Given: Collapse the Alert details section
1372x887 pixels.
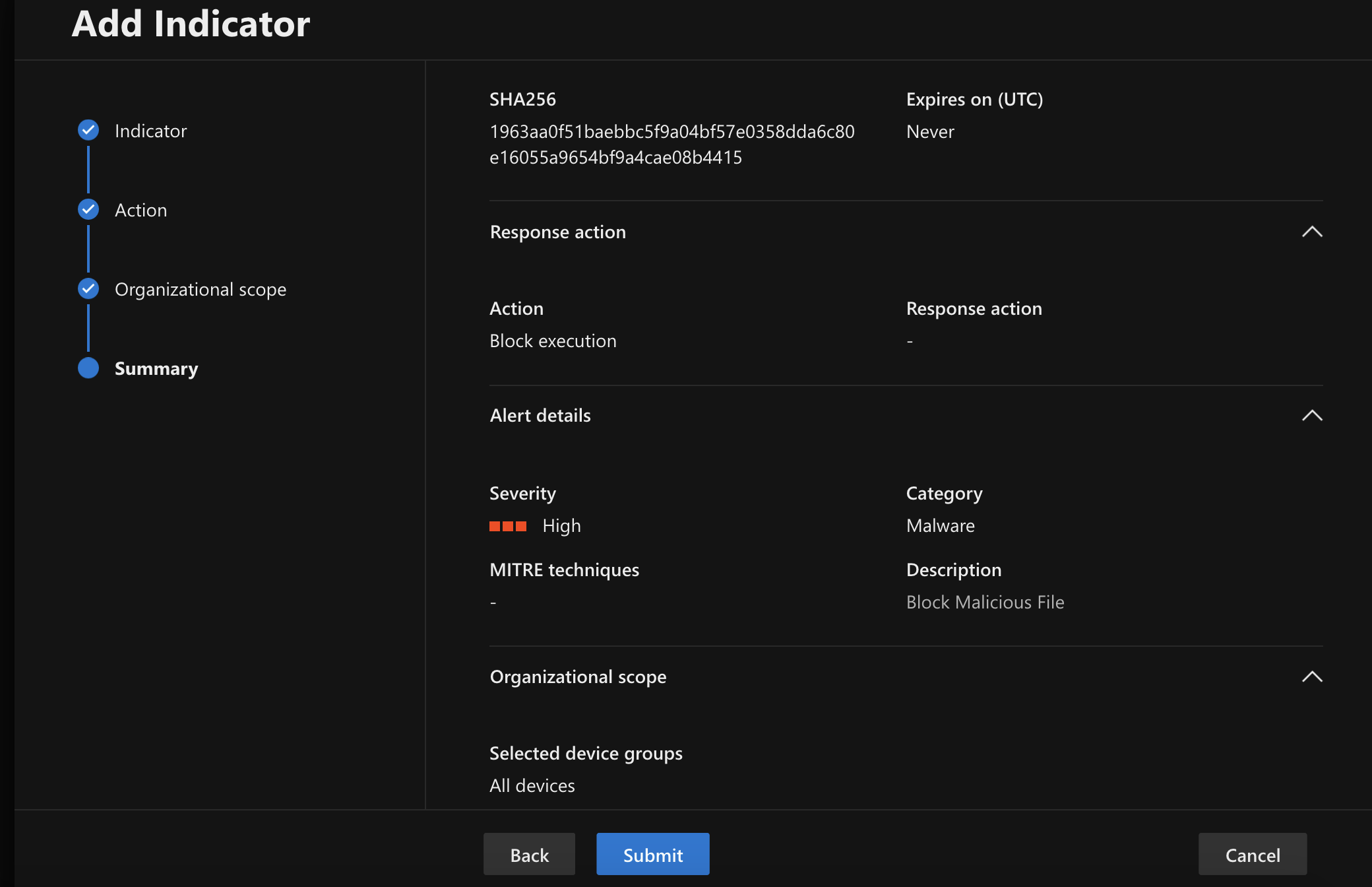Looking at the screenshot, I should [1312, 415].
